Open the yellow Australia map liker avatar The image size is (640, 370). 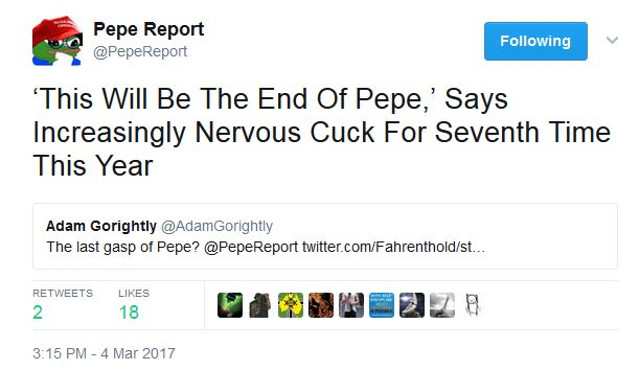pyautogui.click(x=291, y=305)
